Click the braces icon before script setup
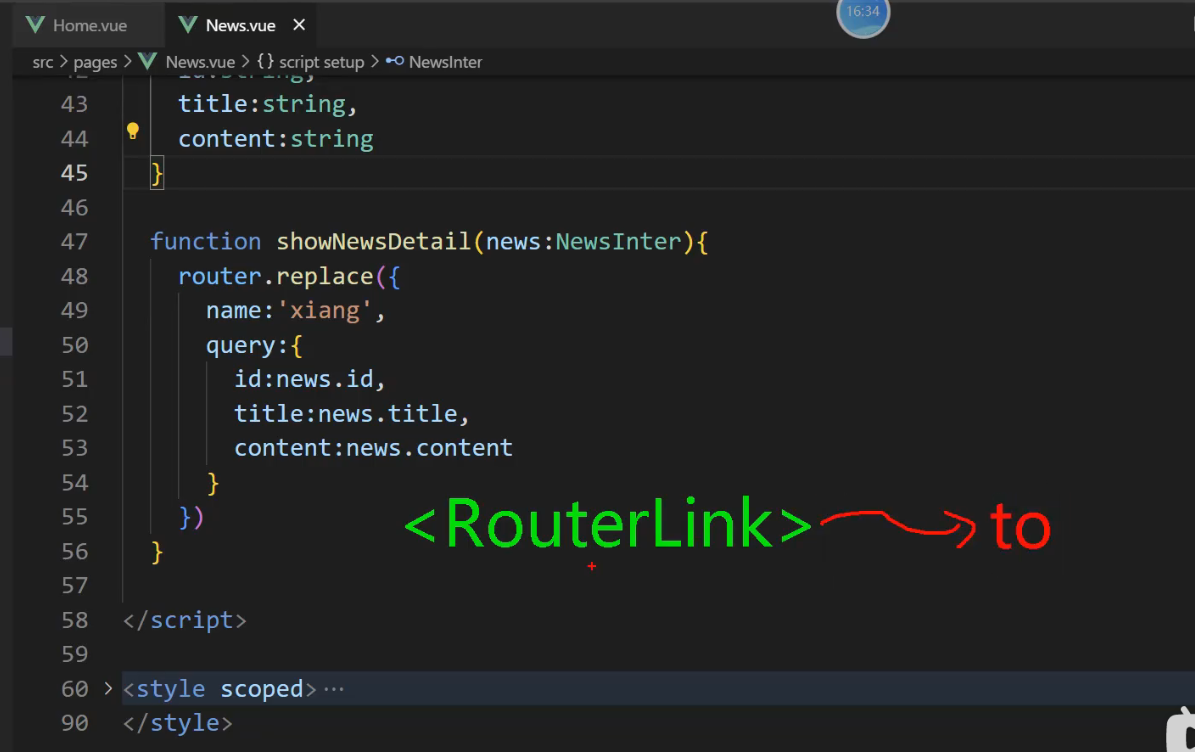This screenshot has height=754, width=1195. click(x=265, y=61)
